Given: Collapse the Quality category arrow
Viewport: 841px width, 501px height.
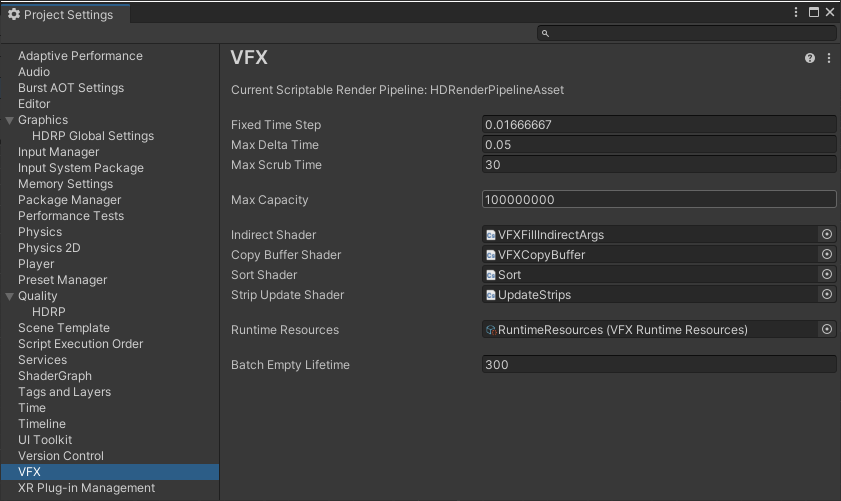Looking at the screenshot, I should [10, 297].
